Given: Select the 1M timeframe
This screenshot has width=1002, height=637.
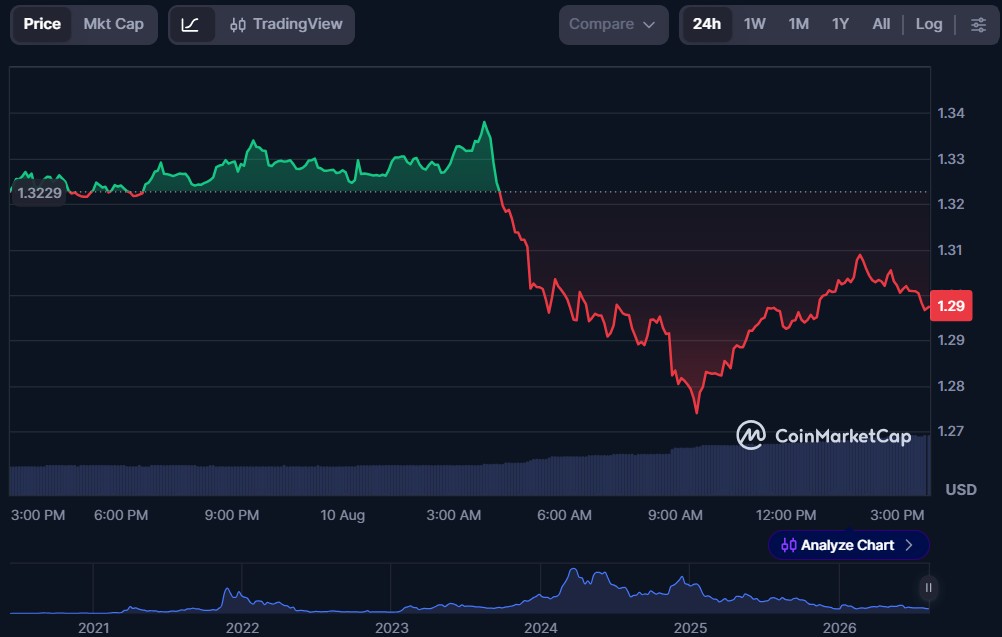Looking at the screenshot, I should (799, 24).
